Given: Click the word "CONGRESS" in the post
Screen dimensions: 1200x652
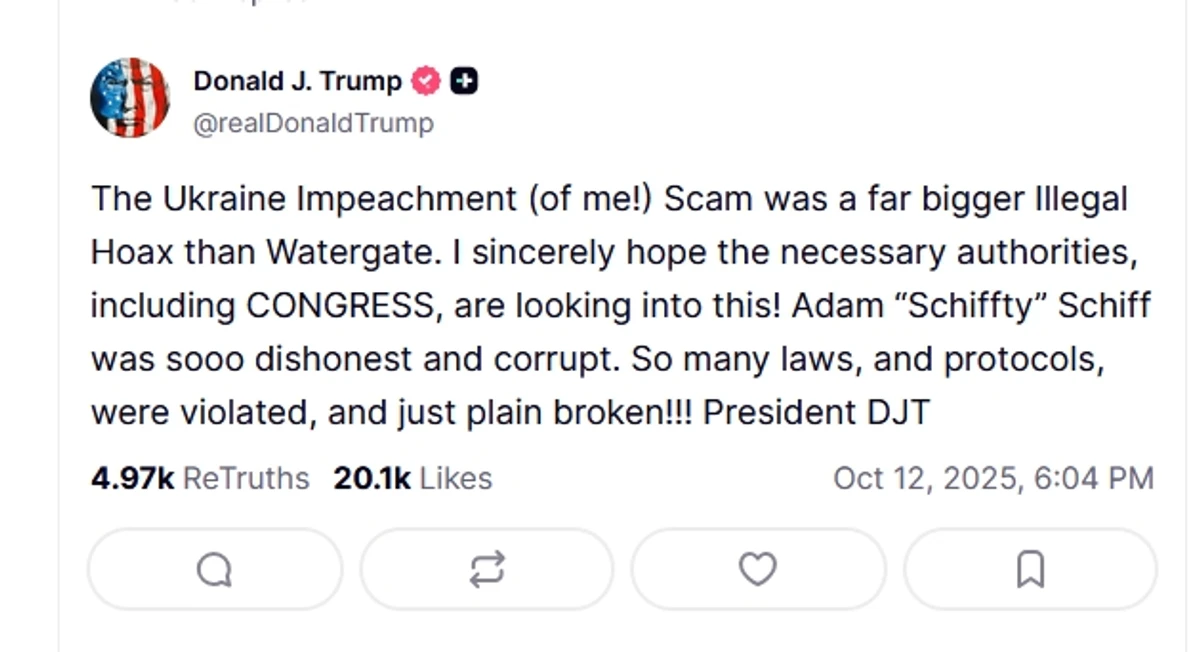Looking at the screenshot, I should [x=340, y=306].
